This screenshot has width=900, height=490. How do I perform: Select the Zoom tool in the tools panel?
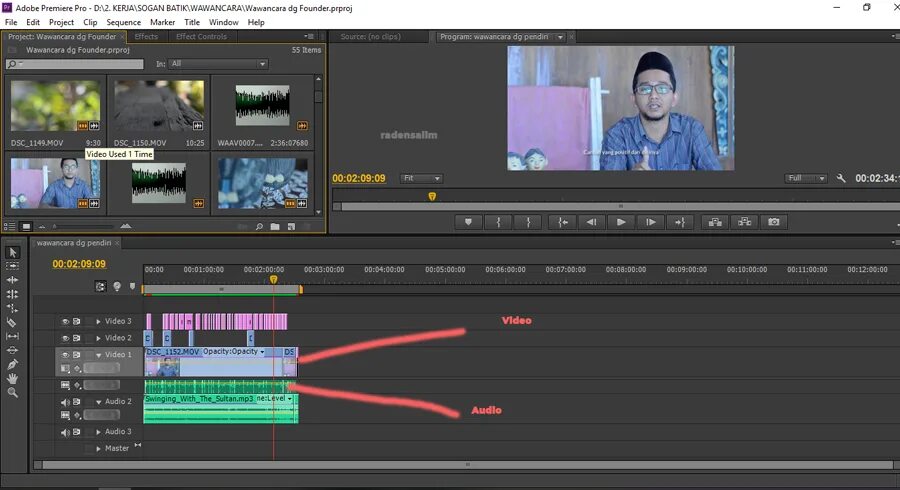click(13, 392)
